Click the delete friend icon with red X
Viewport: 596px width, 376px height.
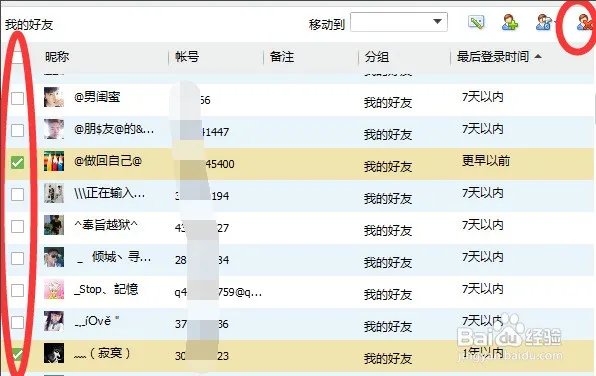[x=585, y=22]
